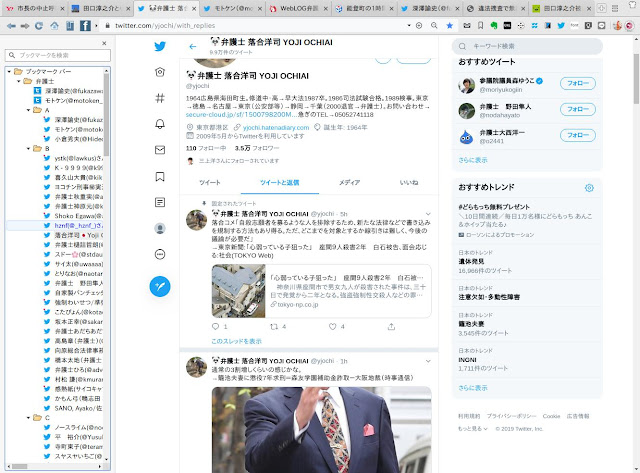Image resolution: width=640 pixels, height=473 pixels.
Task: Switch to ツイート tab
Action: [x=210, y=182]
